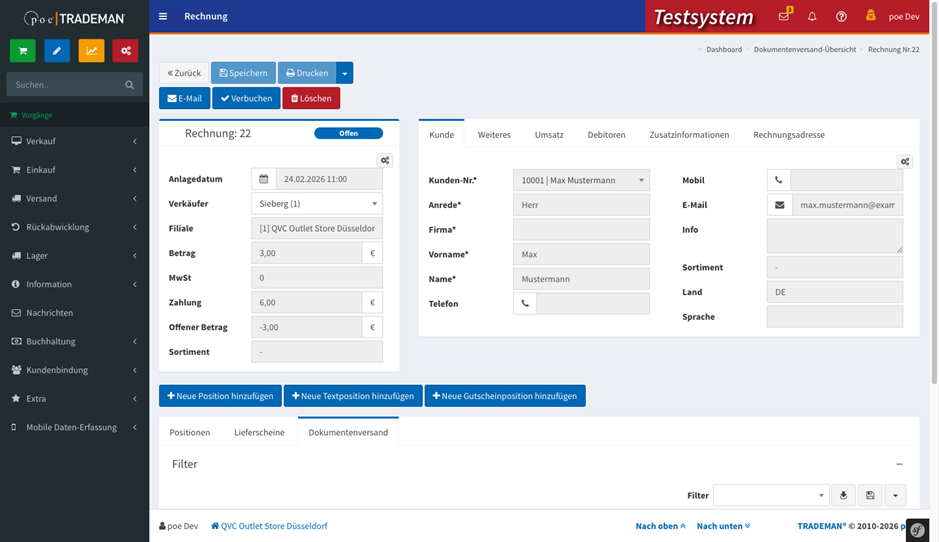Image resolution: width=939 pixels, height=542 pixels.
Task: Open the orange chart statistics quick button
Action: click(x=92, y=51)
